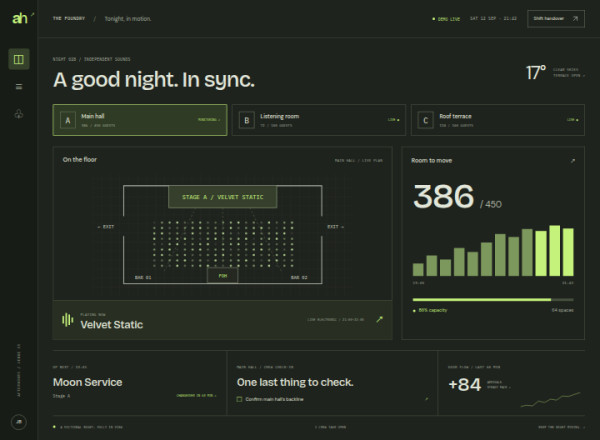Click the Moon Service up-next title

tap(88, 382)
